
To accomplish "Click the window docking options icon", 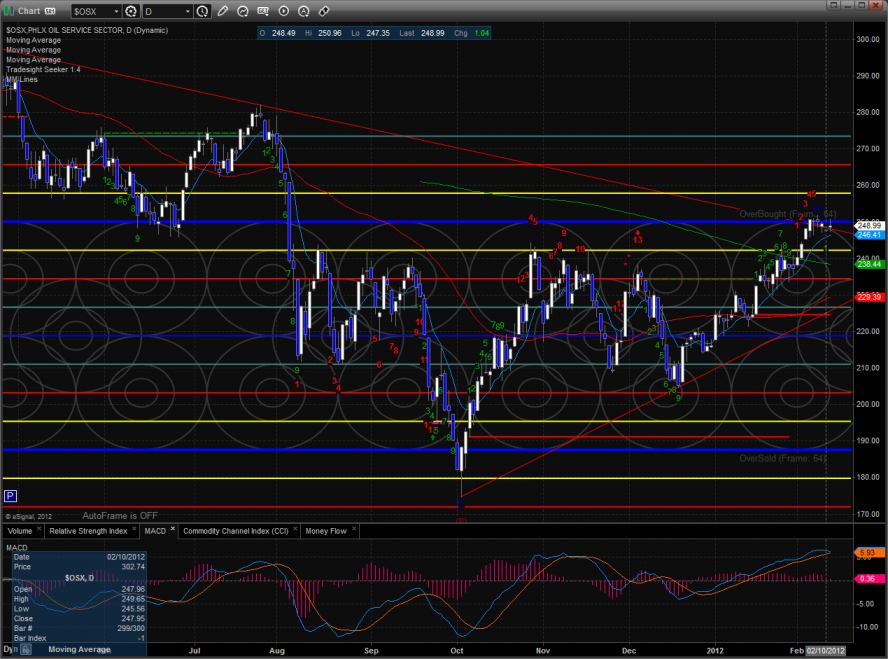I will pos(833,5).
